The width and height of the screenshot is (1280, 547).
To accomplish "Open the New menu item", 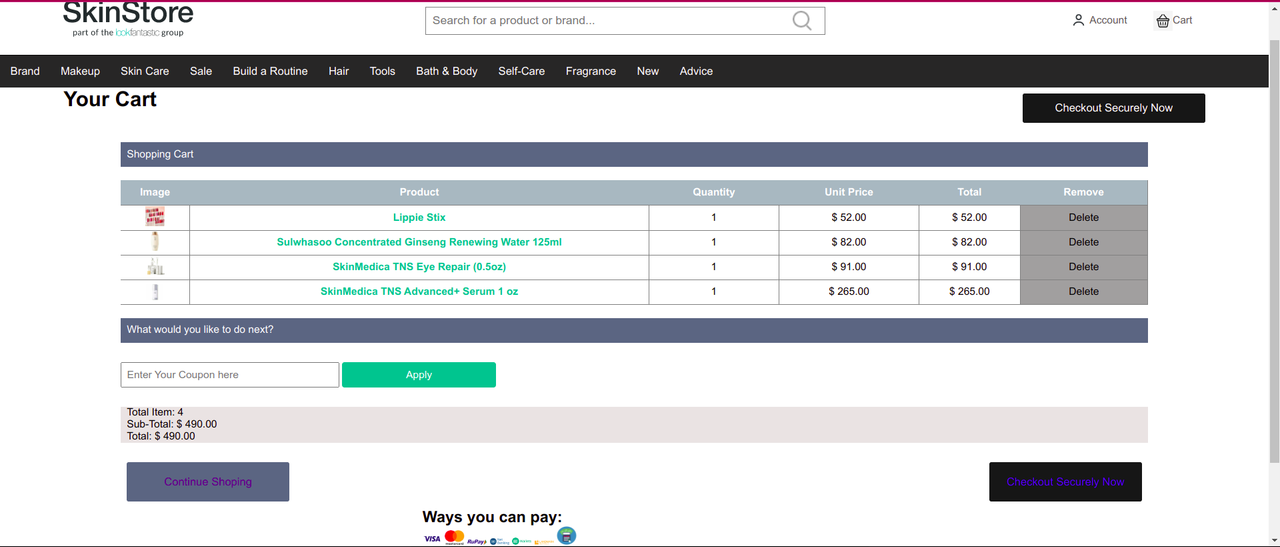I will pyautogui.click(x=648, y=71).
